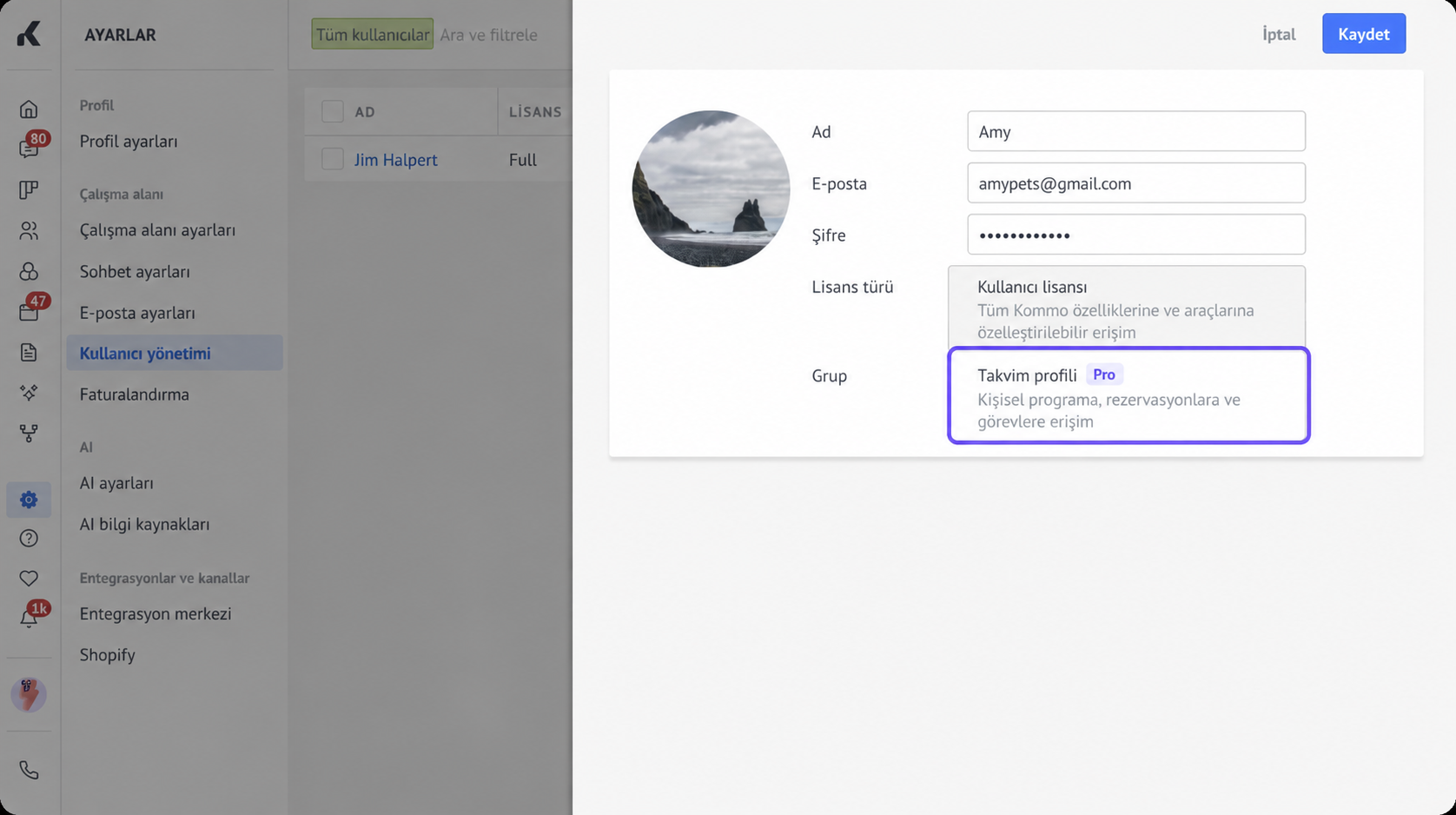Open Jim Halpert user link
This screenshot has height=815, width=1456.
[395, 160]
